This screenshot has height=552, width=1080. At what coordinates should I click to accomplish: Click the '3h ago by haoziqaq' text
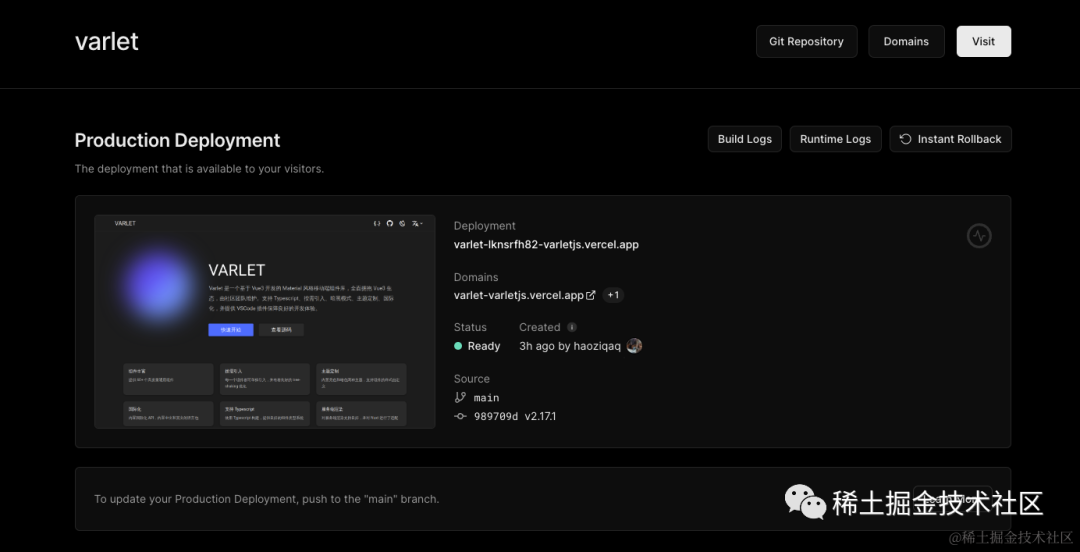[x=570, y=346]
